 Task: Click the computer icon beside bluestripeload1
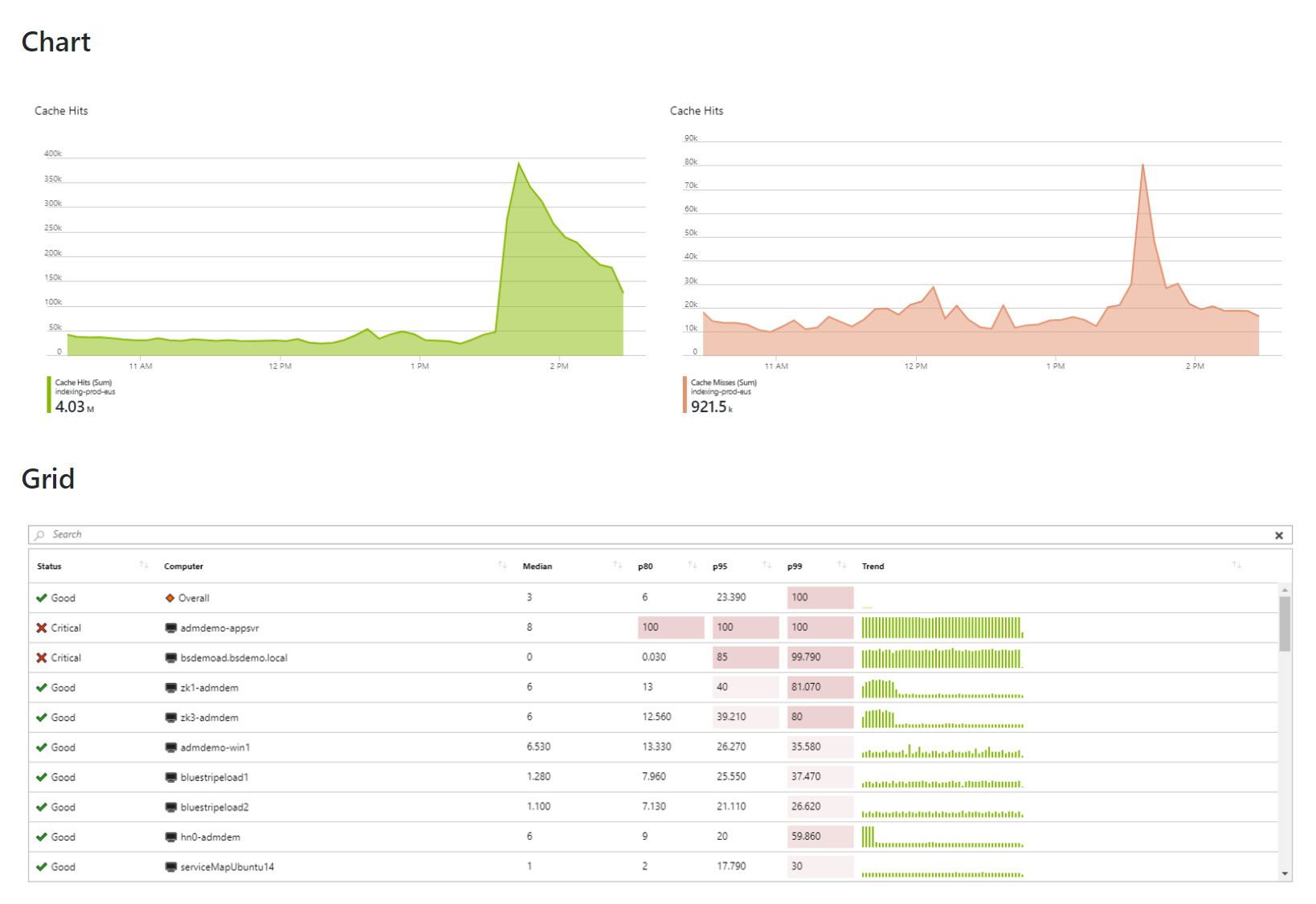[170, 777]
